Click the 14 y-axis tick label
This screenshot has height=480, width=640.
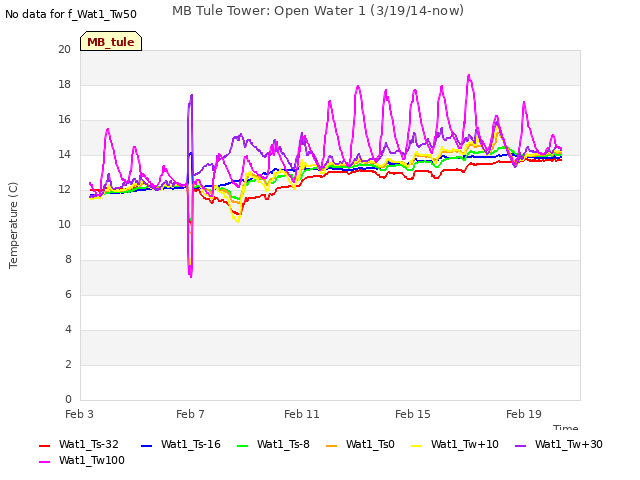(x=64, y=155)
